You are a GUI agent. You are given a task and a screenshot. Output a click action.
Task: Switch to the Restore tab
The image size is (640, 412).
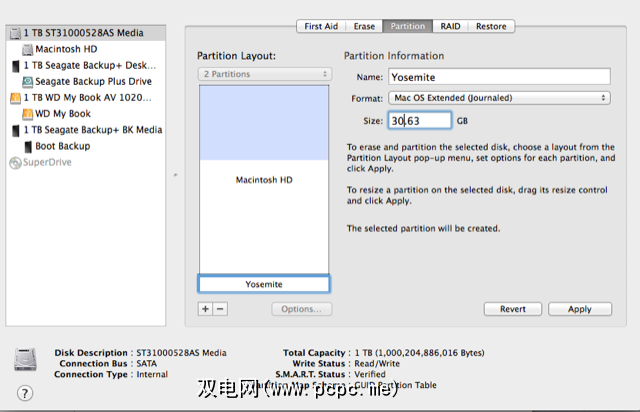coord(491,26)
